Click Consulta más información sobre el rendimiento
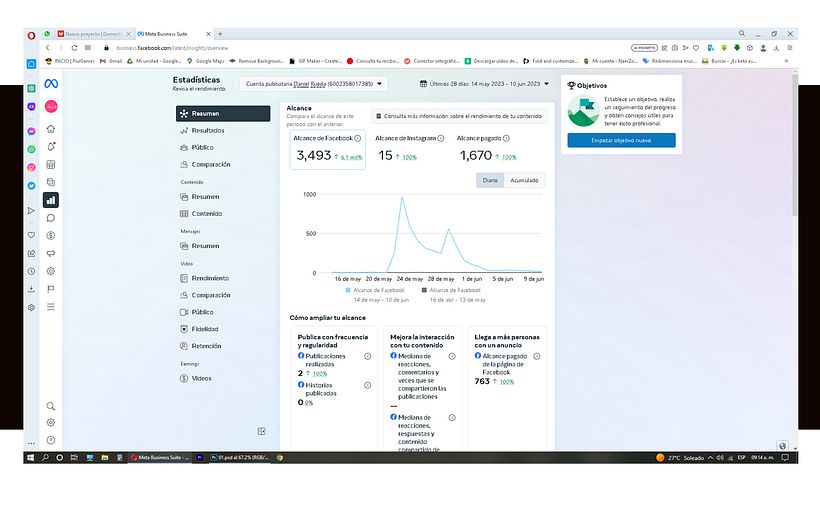Viewport: 820px width, 513px height. (x=459, y=116)
